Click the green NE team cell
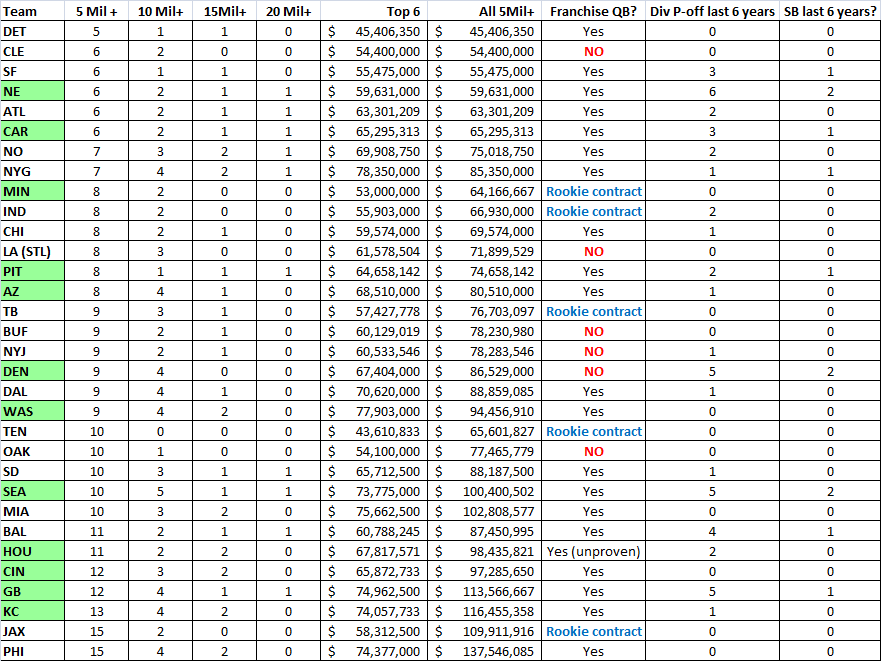This screenshot has width=881, height=661. pyautogui.click(x=32, y=92)
